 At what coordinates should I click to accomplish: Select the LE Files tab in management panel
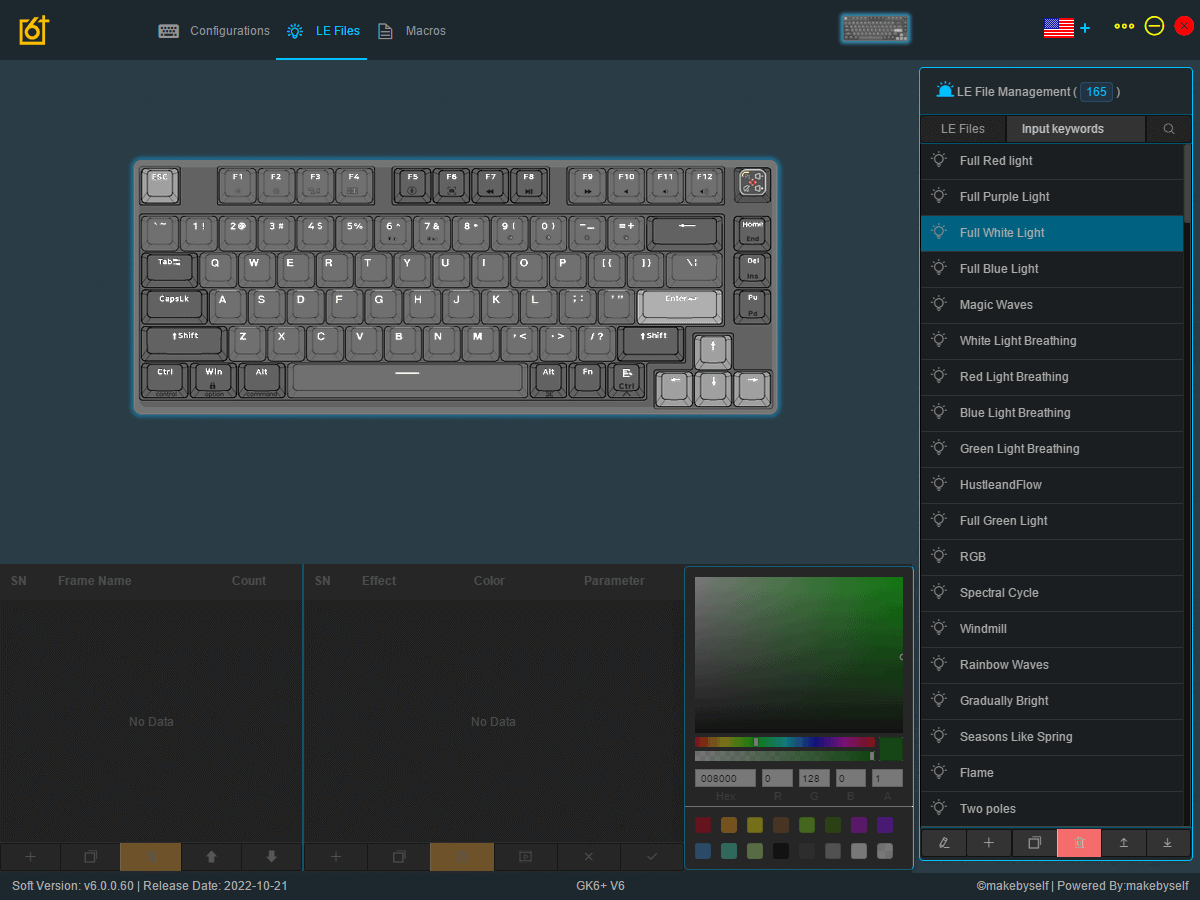(963, 129)
